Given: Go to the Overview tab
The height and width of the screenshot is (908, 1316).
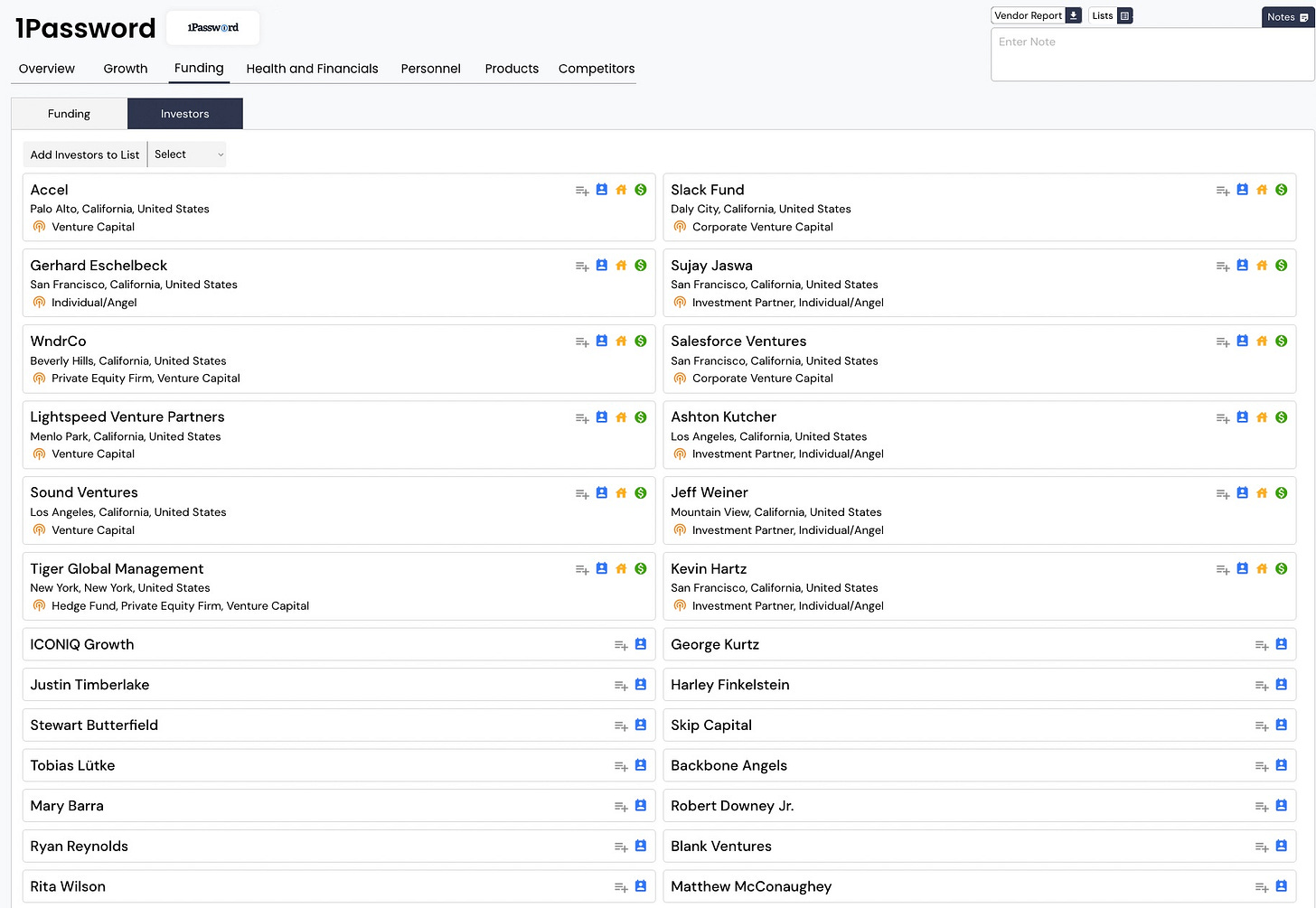Looking at the screenshot, I should click(47, 69).
